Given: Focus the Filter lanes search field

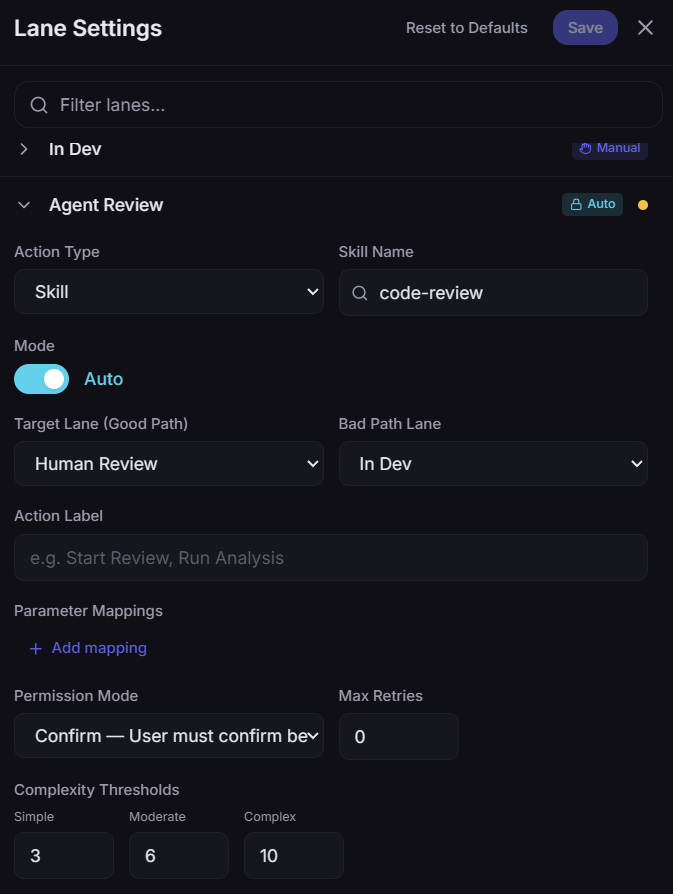Looking at the screenshot, I should point(338,104).
